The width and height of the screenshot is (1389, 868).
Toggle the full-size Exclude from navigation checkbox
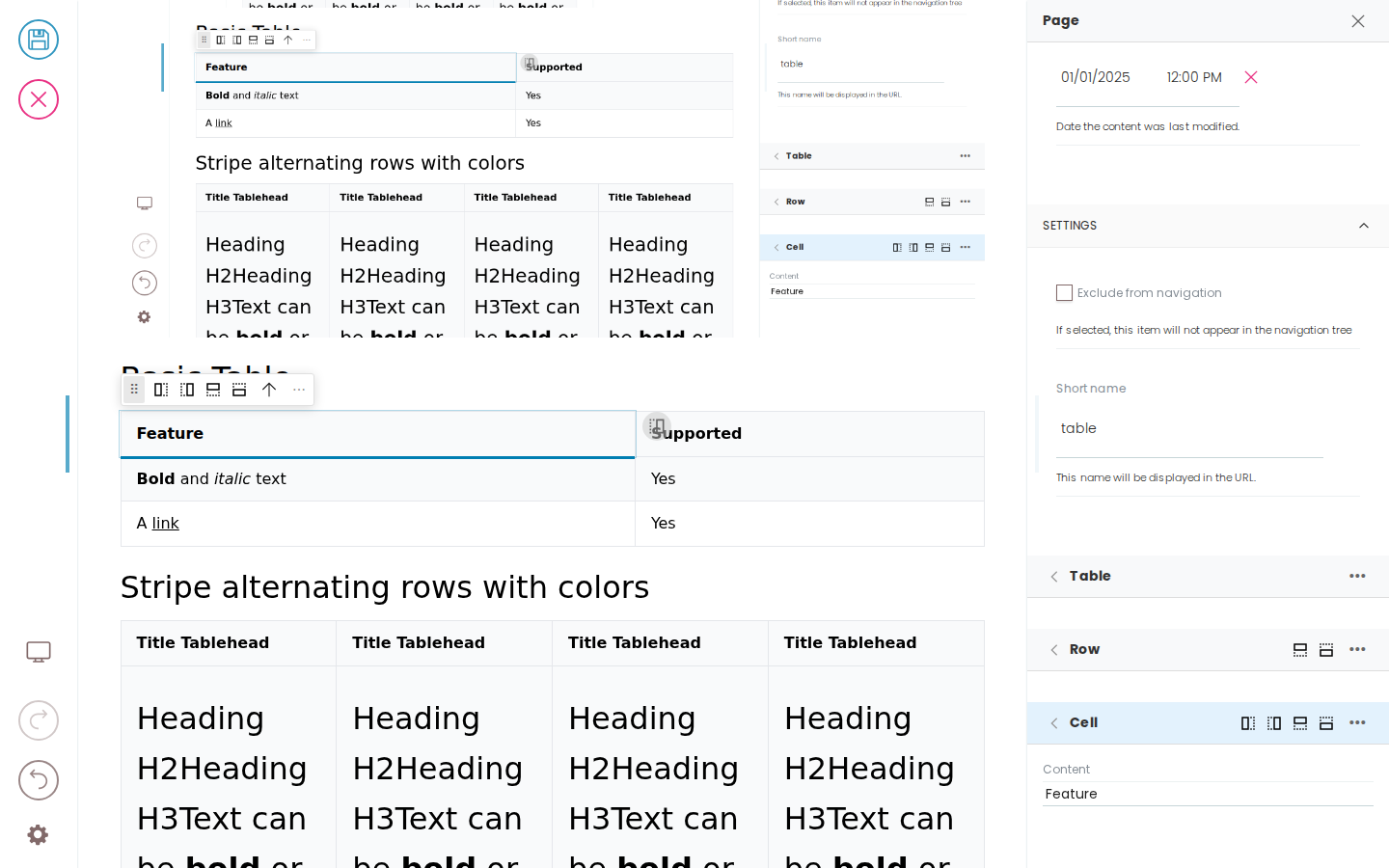1064,293
